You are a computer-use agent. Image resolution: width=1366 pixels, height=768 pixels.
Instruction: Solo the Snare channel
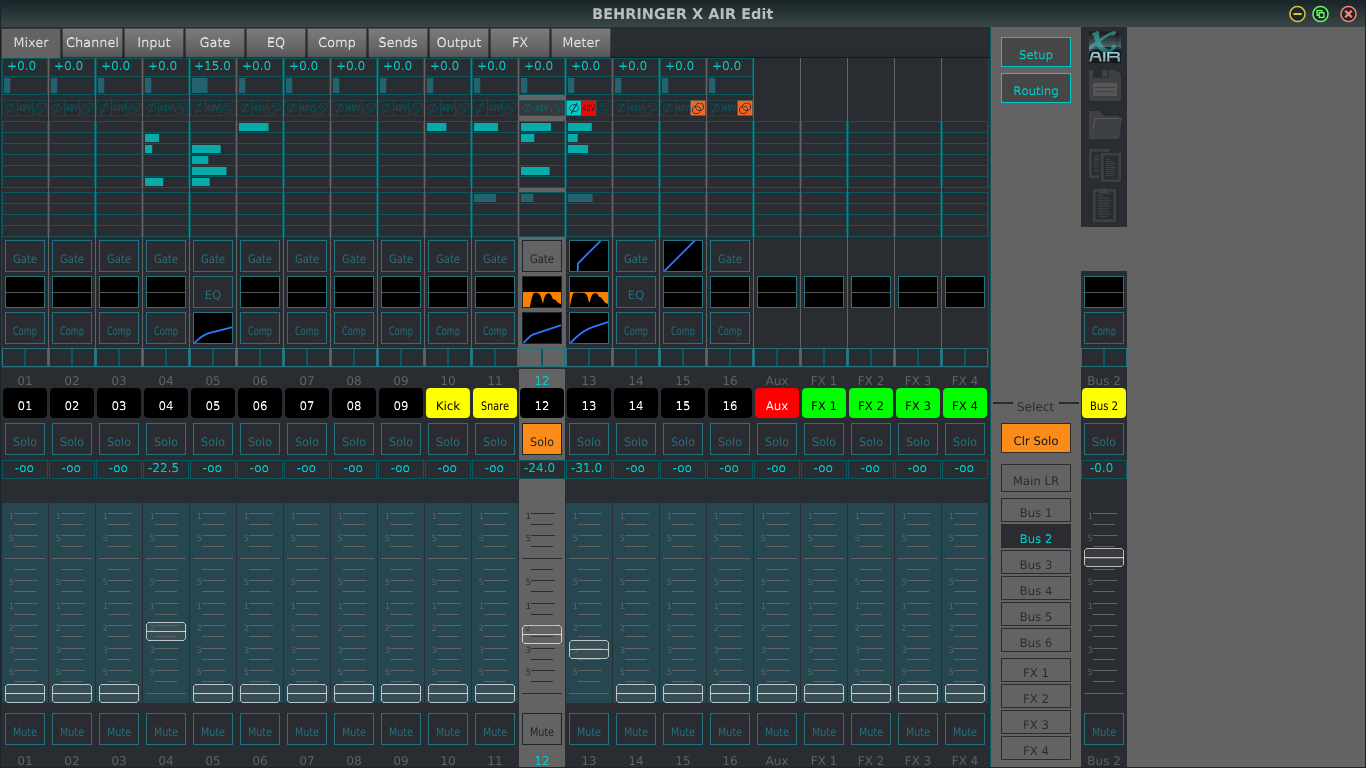[x=495, y=441]
